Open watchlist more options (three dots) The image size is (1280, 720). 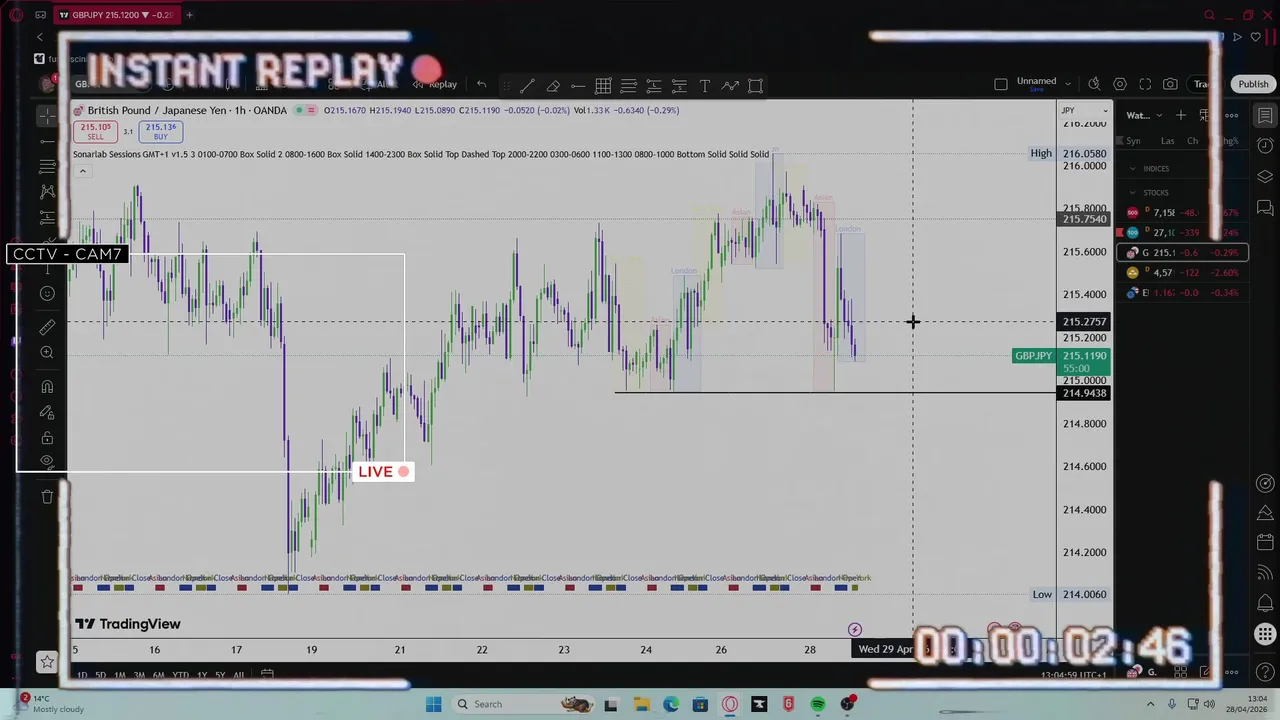point(1232,115)
